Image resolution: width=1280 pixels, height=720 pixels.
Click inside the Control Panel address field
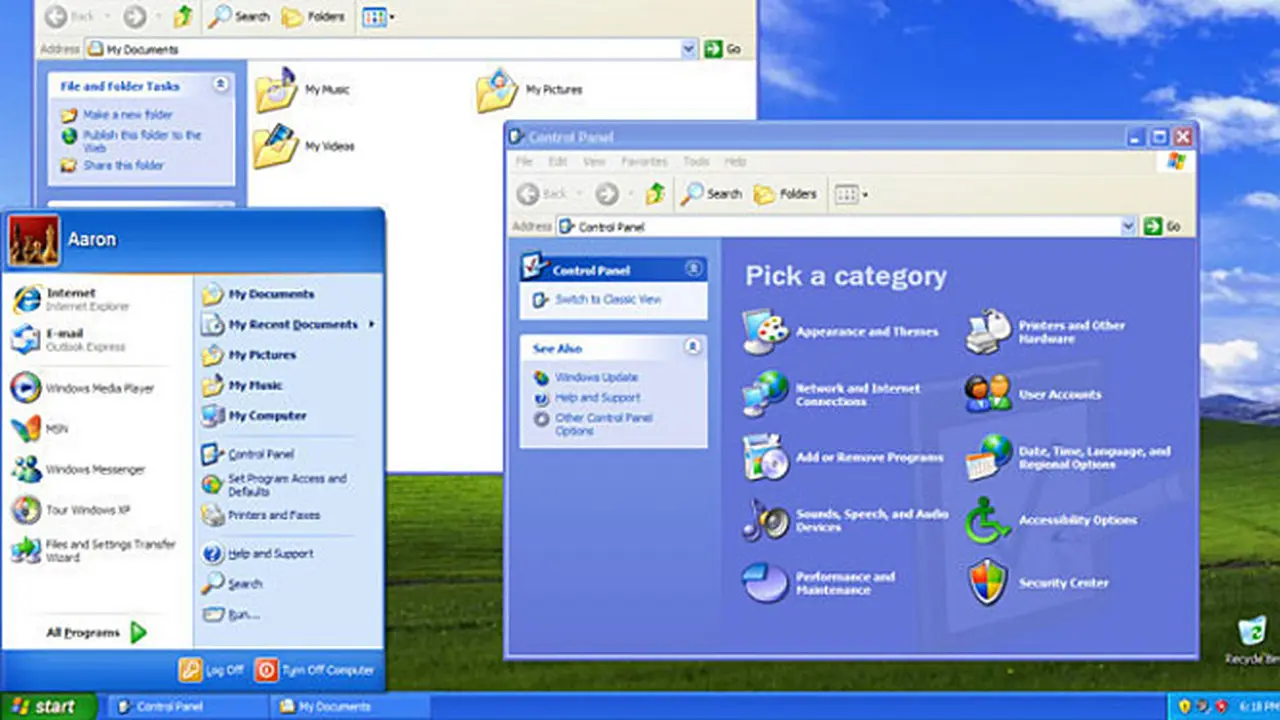[838, 227]
